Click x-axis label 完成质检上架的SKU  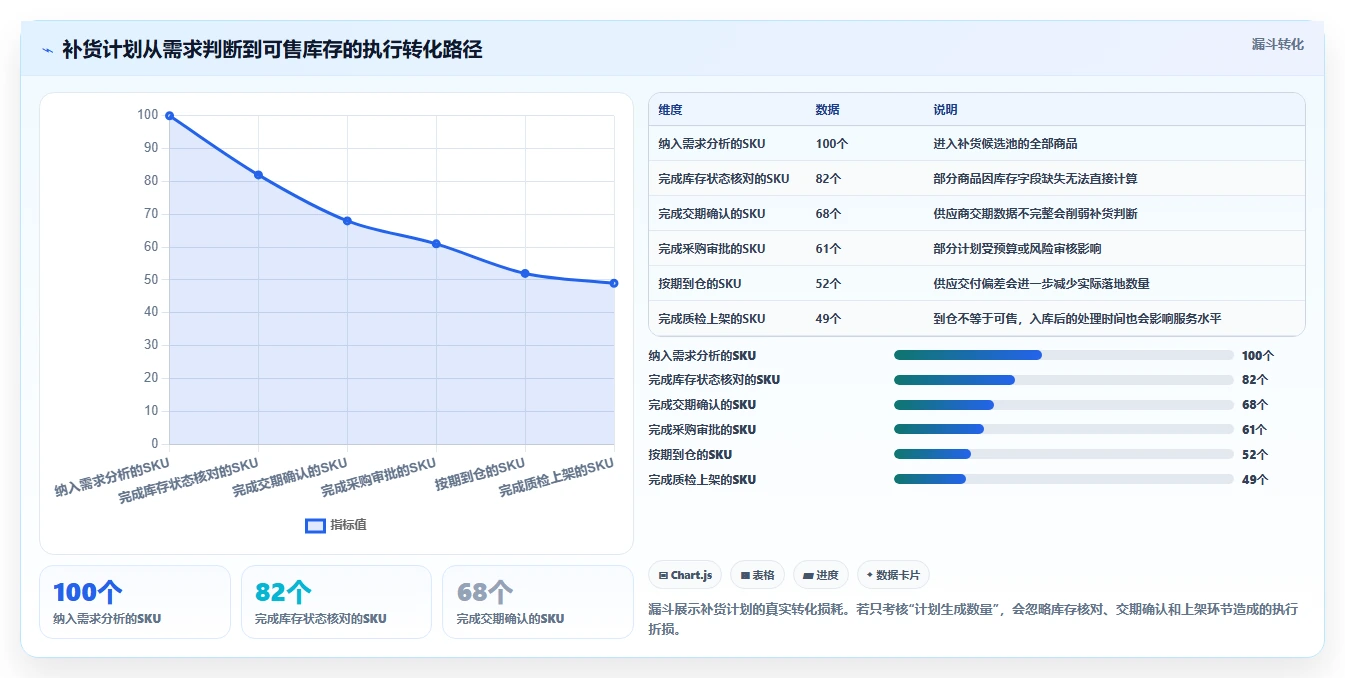point(557,477)
